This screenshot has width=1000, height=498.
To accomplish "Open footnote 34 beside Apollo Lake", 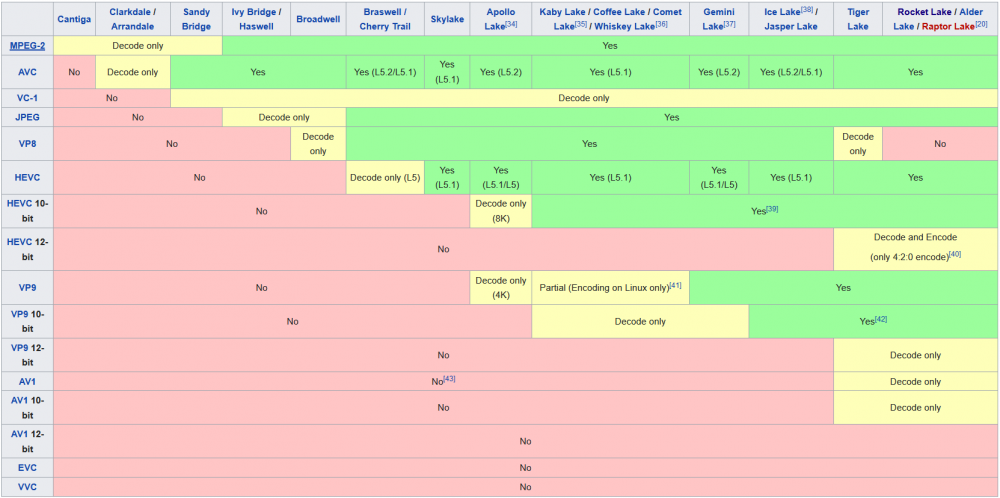I will 511,24.
